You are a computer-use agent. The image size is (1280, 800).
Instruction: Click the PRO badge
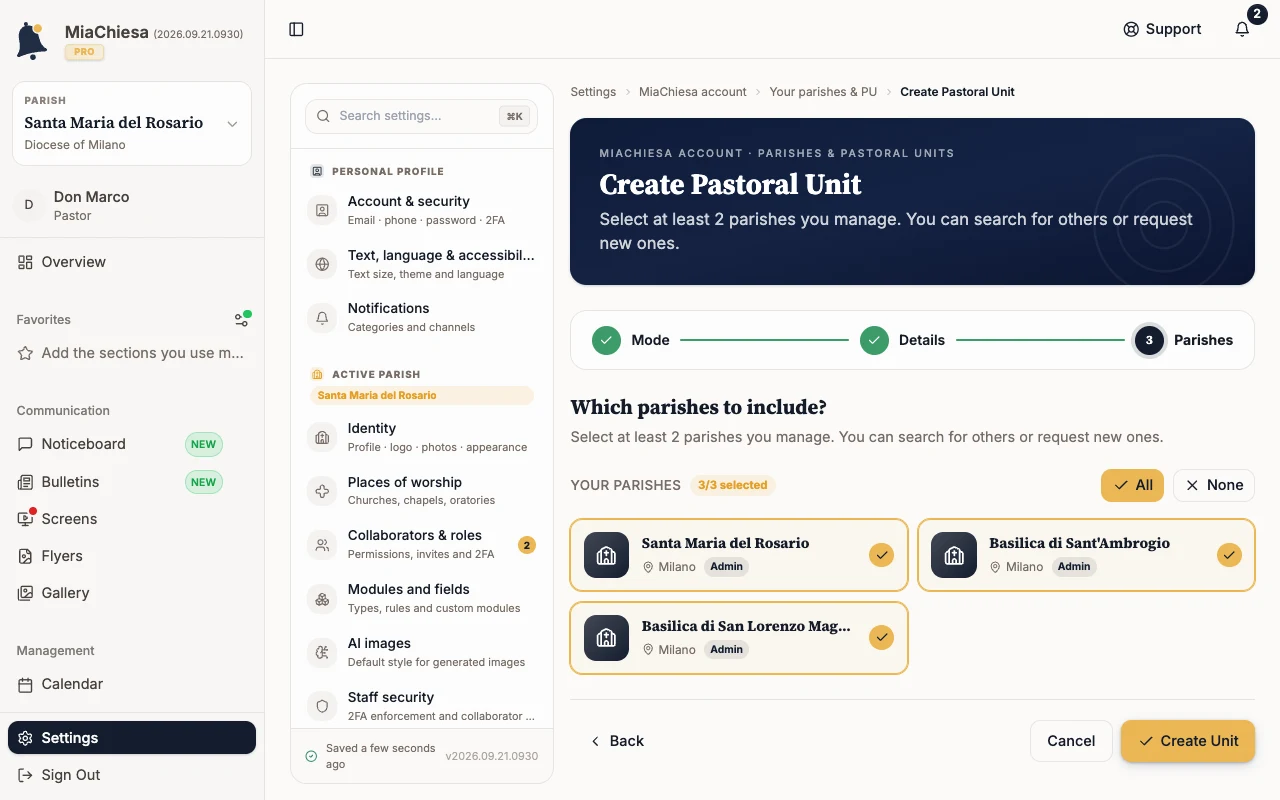85,52
